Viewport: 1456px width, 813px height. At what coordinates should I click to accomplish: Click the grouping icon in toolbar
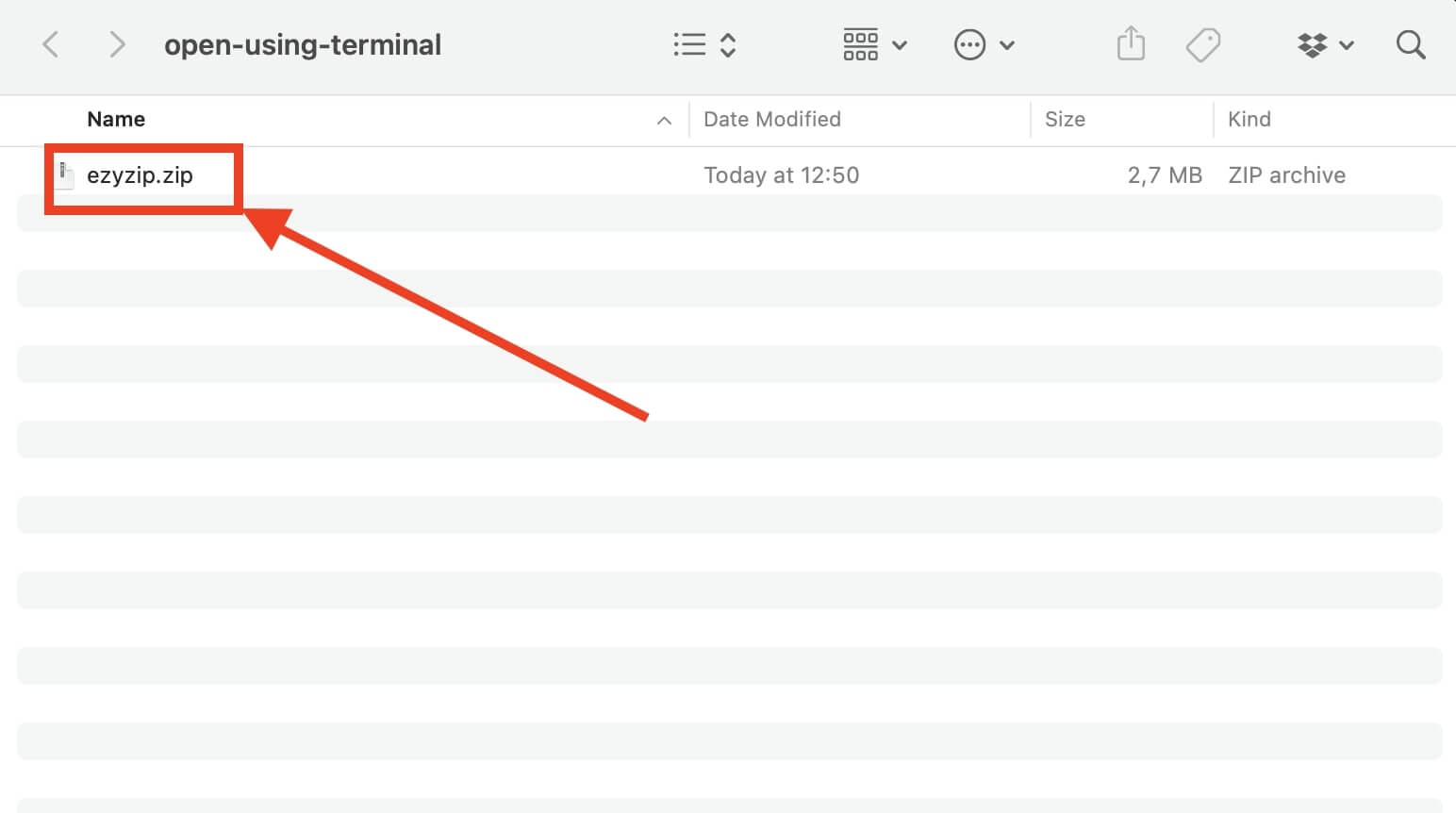(x=859, y=43)
